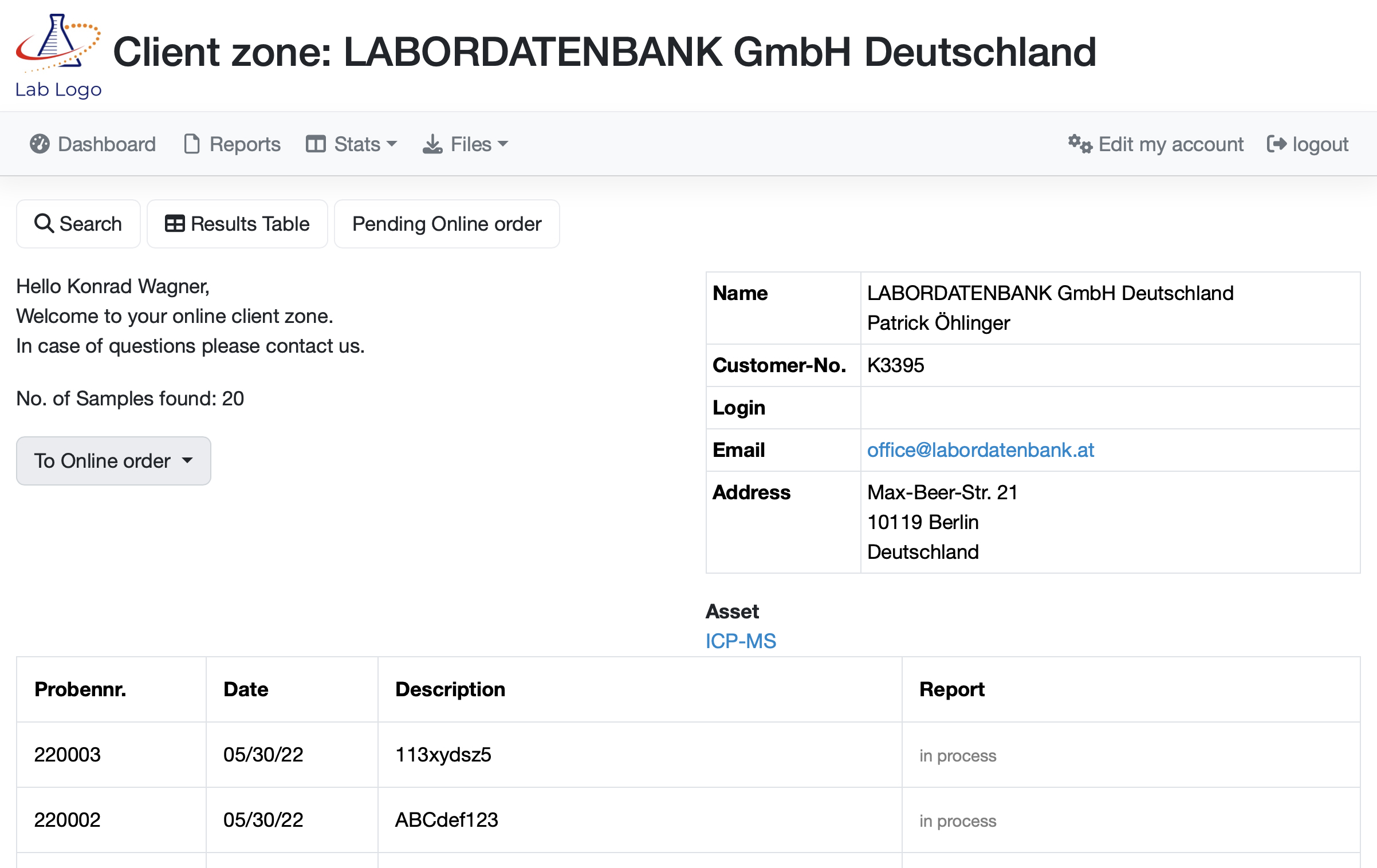Open the To Online order dropdown
1377x868 pixels.
(113, 461)
